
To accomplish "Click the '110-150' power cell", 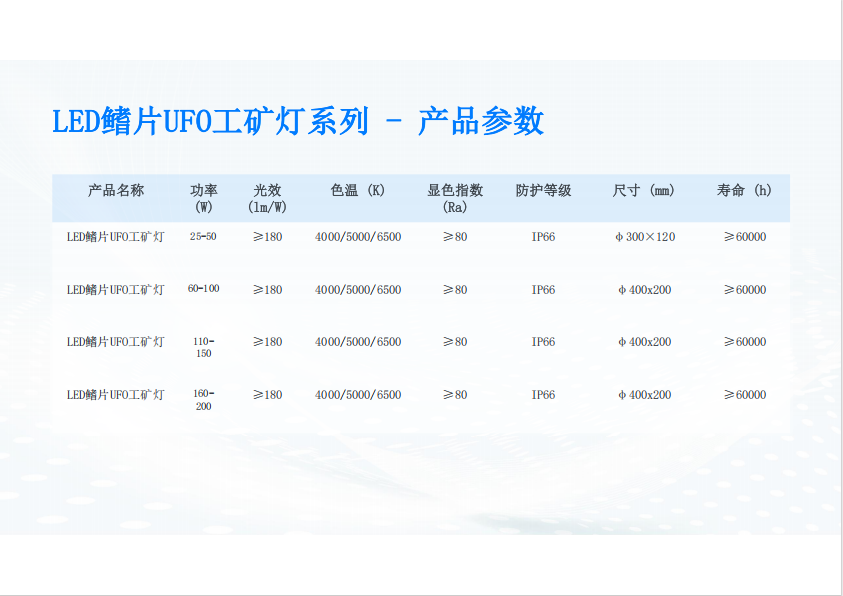I will pyautogui.click(x=203, y=347).
